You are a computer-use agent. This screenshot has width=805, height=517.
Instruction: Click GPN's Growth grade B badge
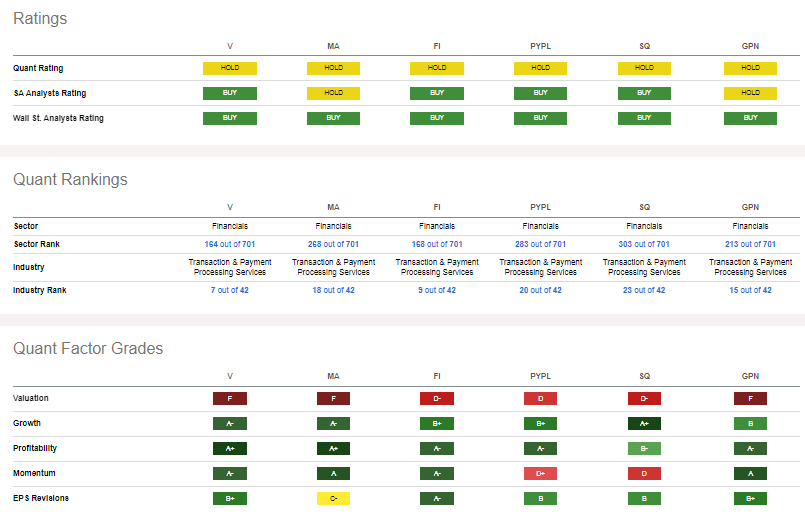pyautogui.click(x=750, y=424)
